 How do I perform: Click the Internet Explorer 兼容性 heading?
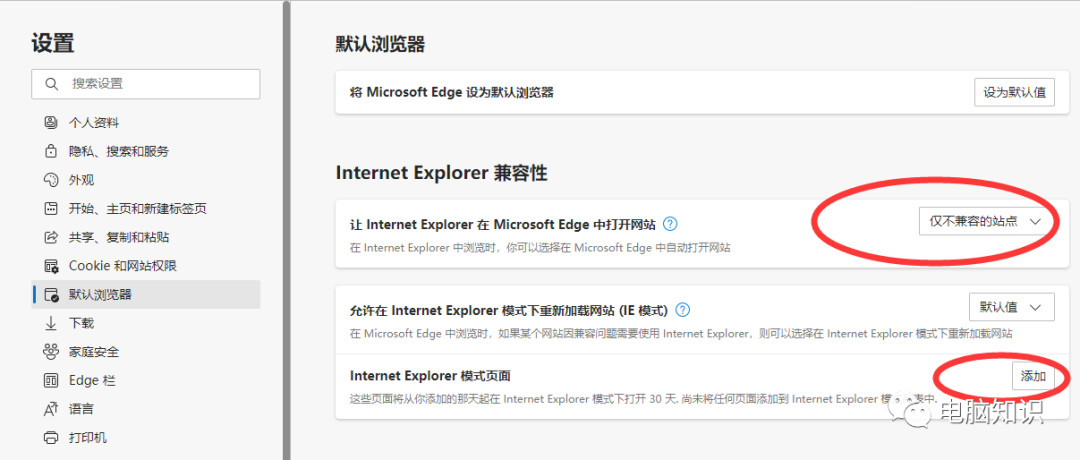442,173
